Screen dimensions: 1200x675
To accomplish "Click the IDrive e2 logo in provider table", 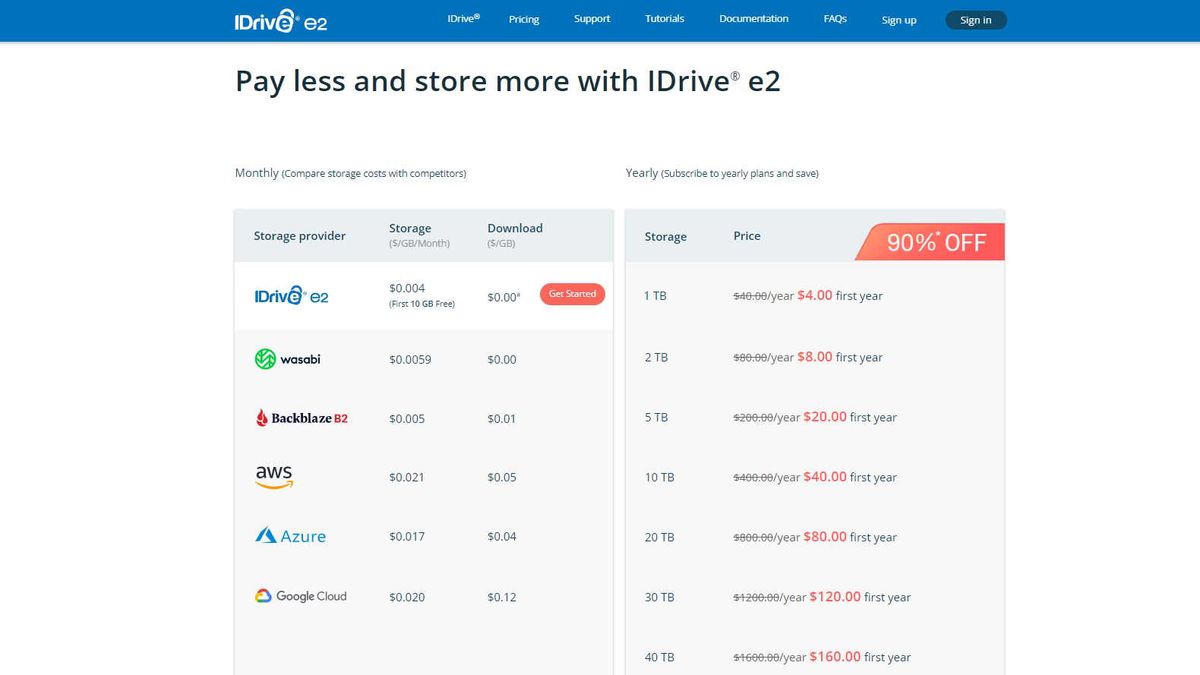I will point(291,296).
